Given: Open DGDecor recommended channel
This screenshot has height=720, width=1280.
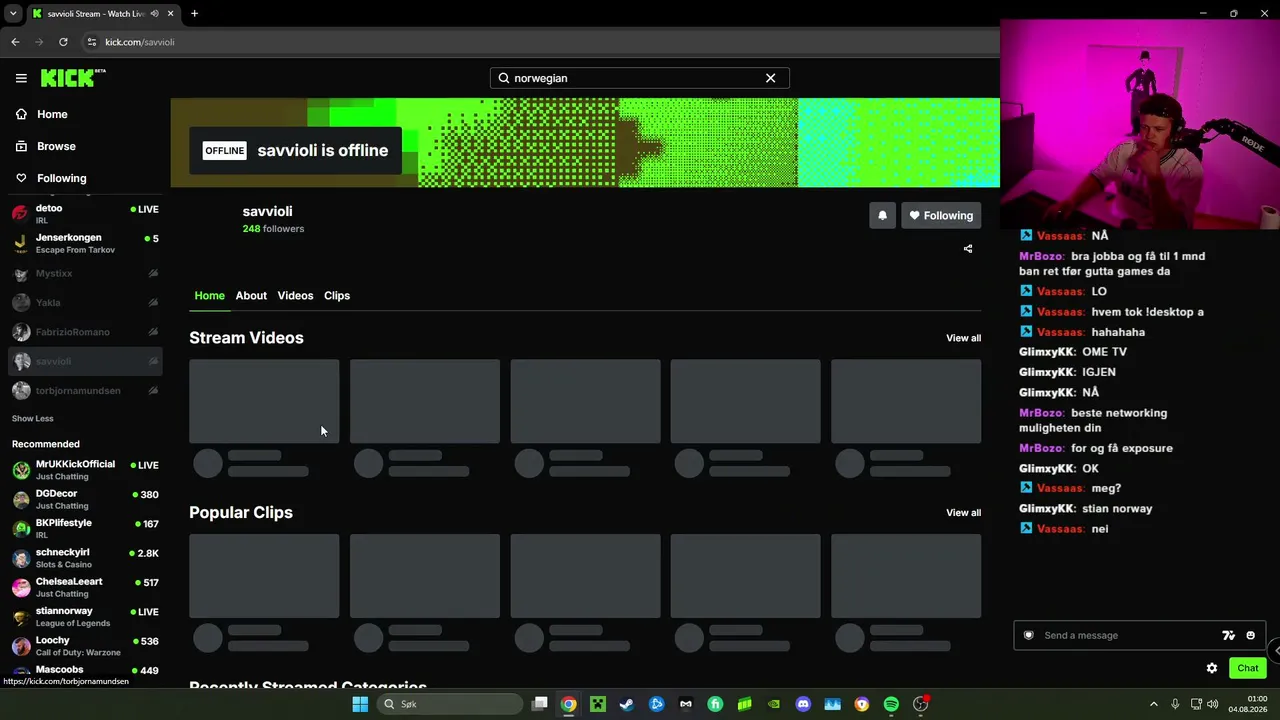Looking at the screenshot, I should [85, 499].
